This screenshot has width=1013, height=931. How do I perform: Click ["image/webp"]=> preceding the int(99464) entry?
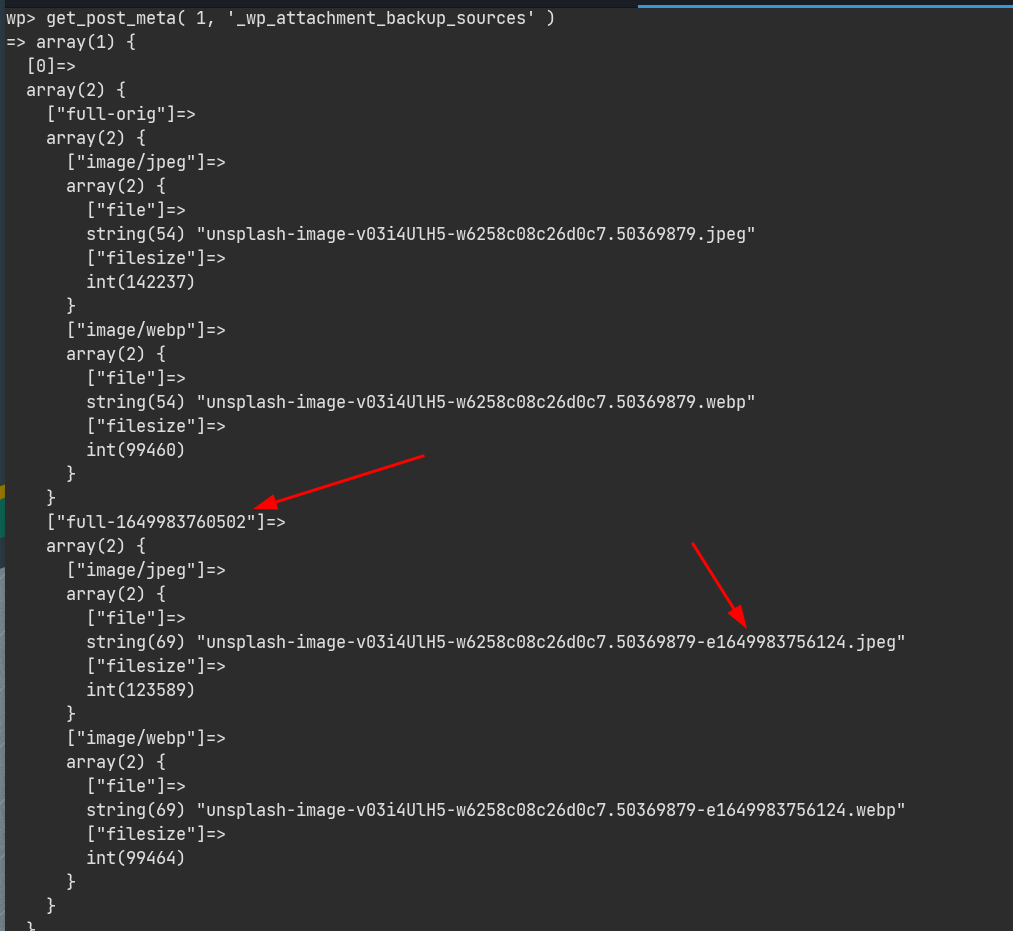[x=146, y=738]
